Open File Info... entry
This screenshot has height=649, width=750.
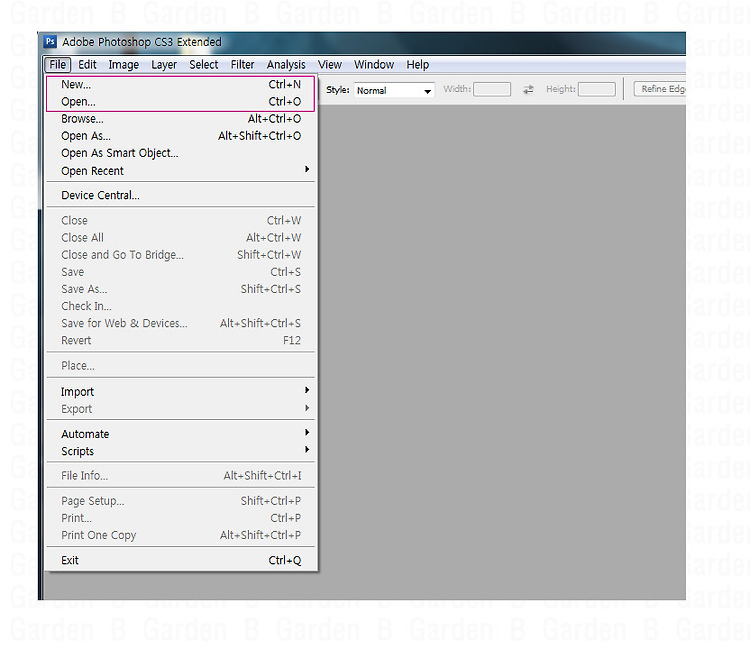[181, 476]
